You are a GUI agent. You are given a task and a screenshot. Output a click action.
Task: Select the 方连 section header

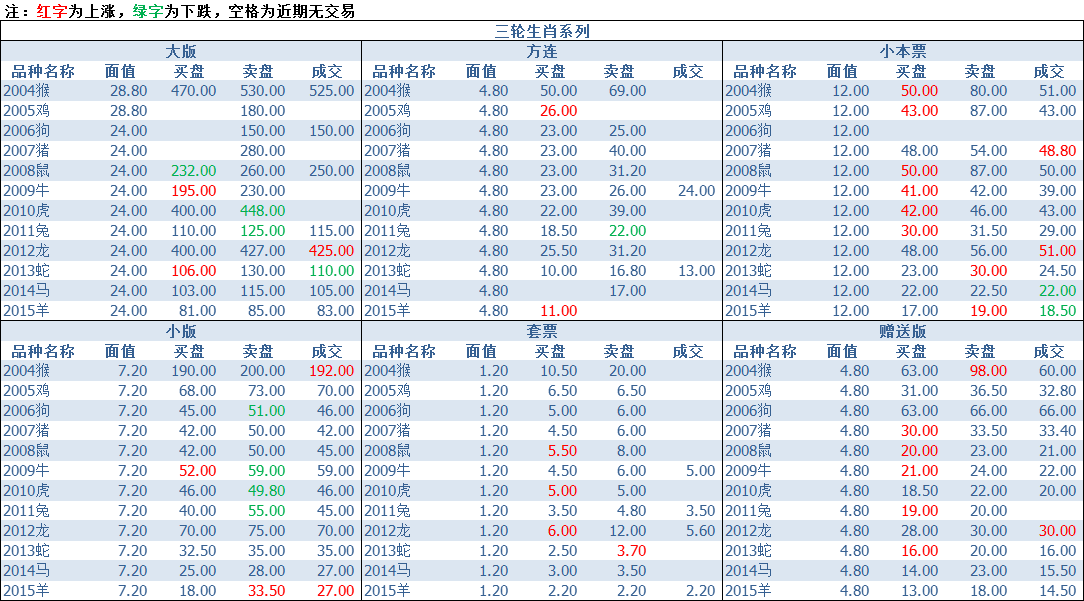click(x=542, y=51)
